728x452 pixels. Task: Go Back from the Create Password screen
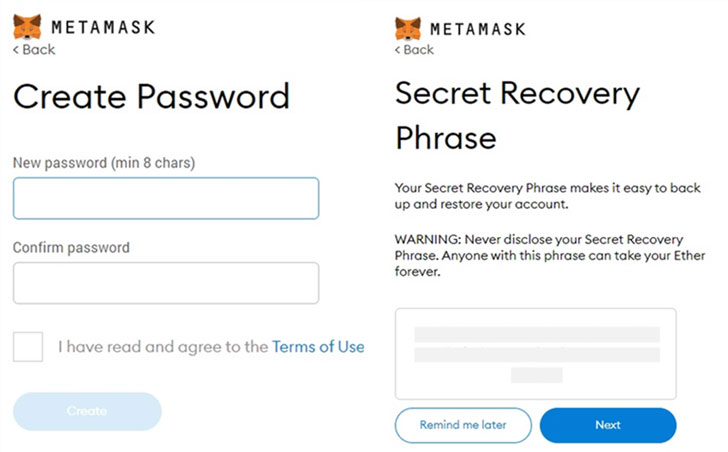[x=34, y=50]
